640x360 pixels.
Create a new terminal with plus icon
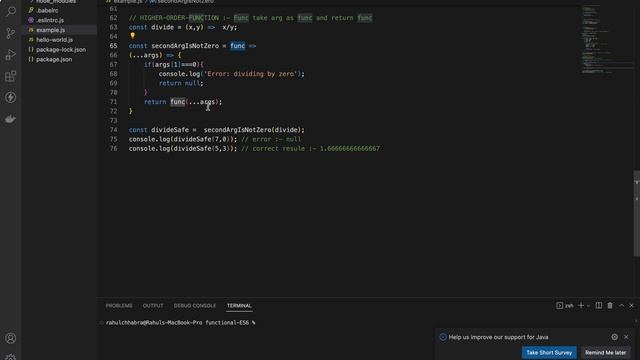pyautogui.click(x=581, y=305)
